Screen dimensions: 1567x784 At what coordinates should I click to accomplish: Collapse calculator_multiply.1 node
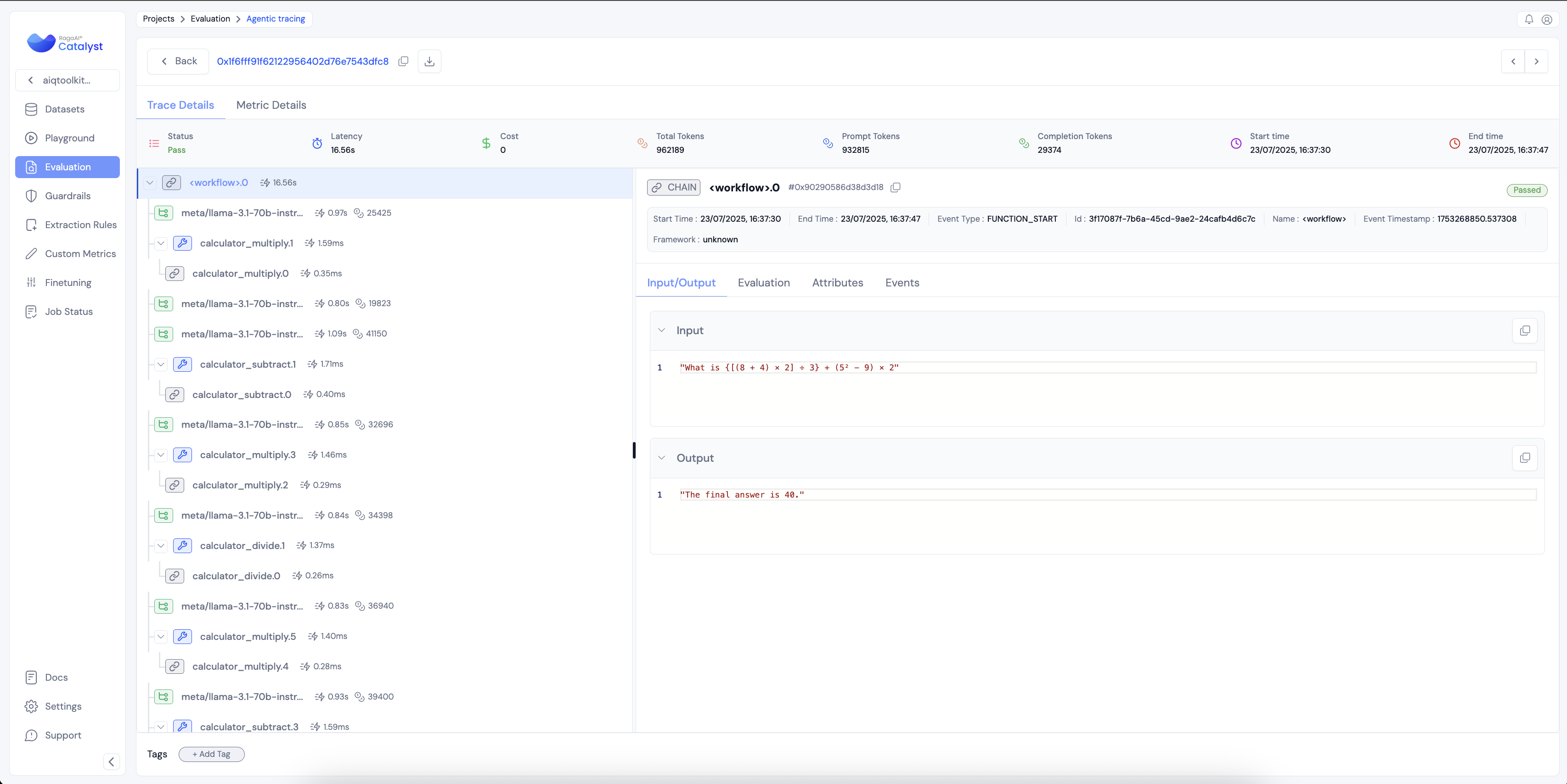(161, 244)
